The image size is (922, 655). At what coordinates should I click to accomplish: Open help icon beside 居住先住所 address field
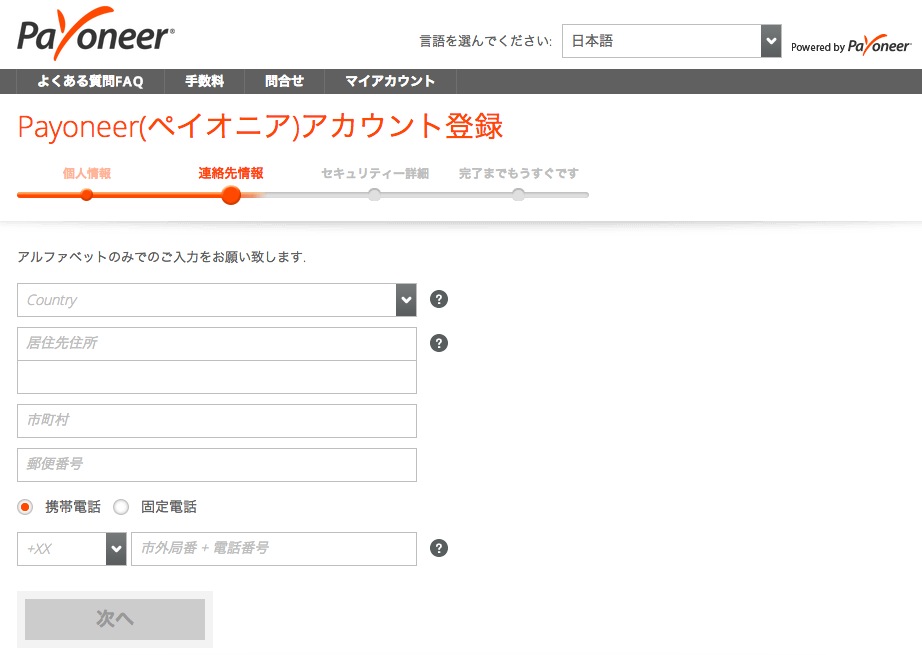pyautogui.click(x=439, y=343)
